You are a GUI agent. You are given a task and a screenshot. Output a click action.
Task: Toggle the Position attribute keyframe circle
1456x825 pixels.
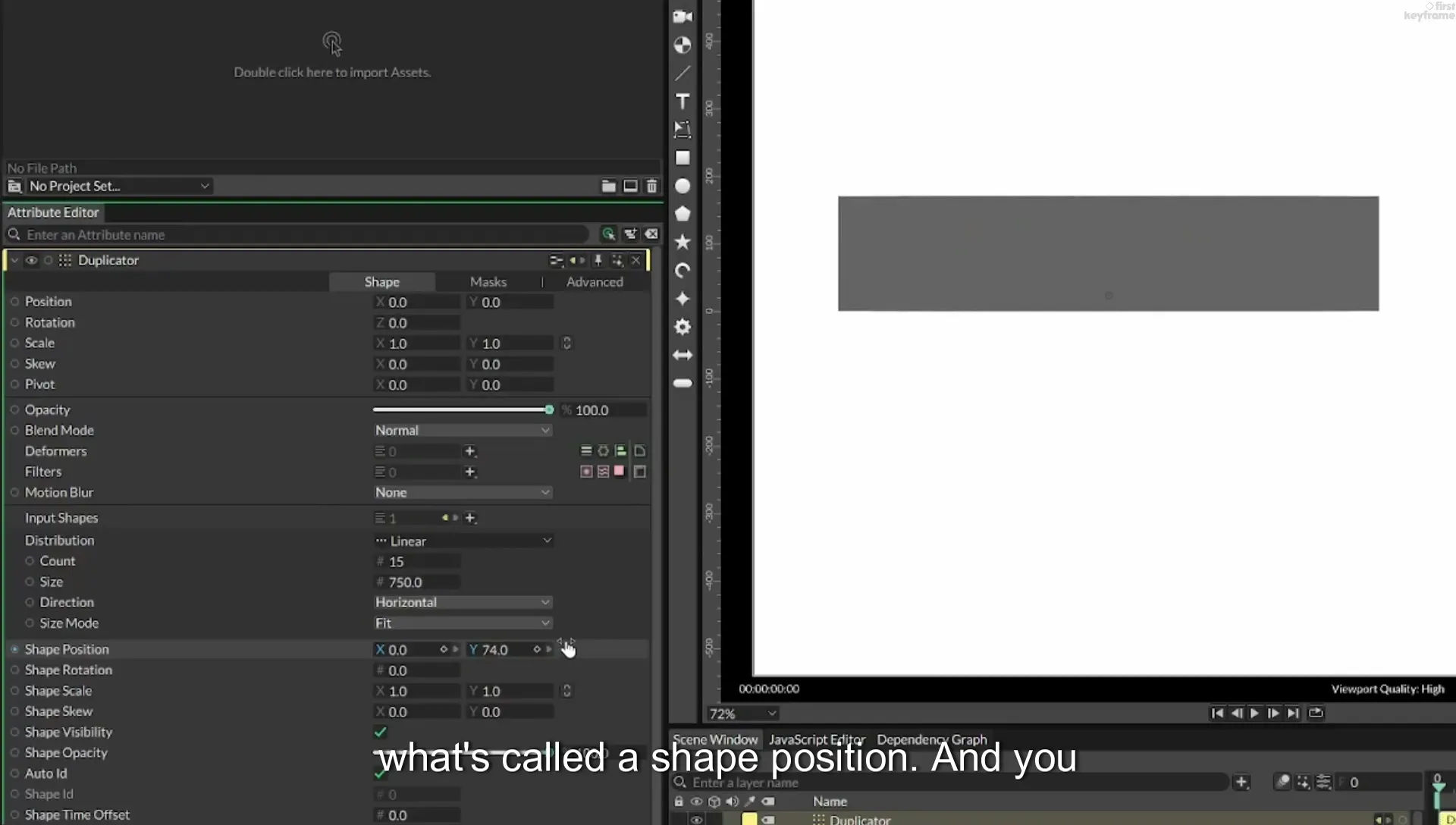14,302
